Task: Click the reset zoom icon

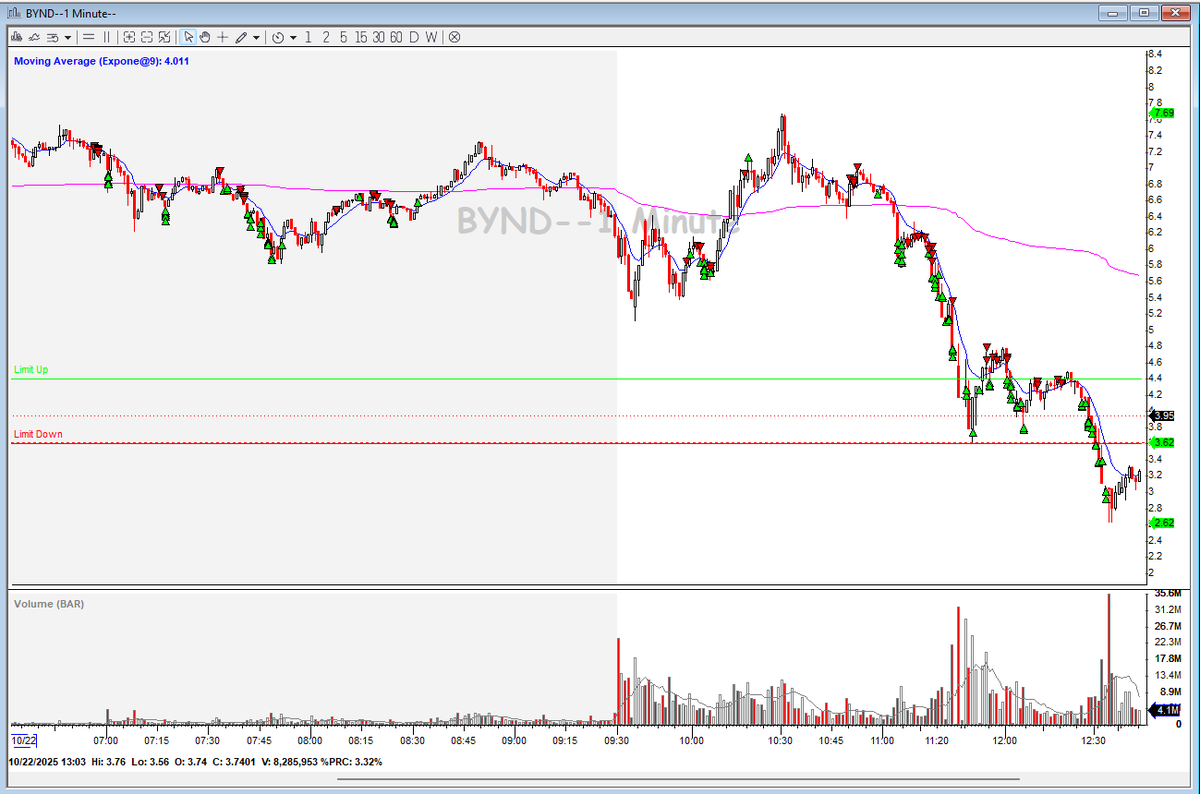Action: 165,37
